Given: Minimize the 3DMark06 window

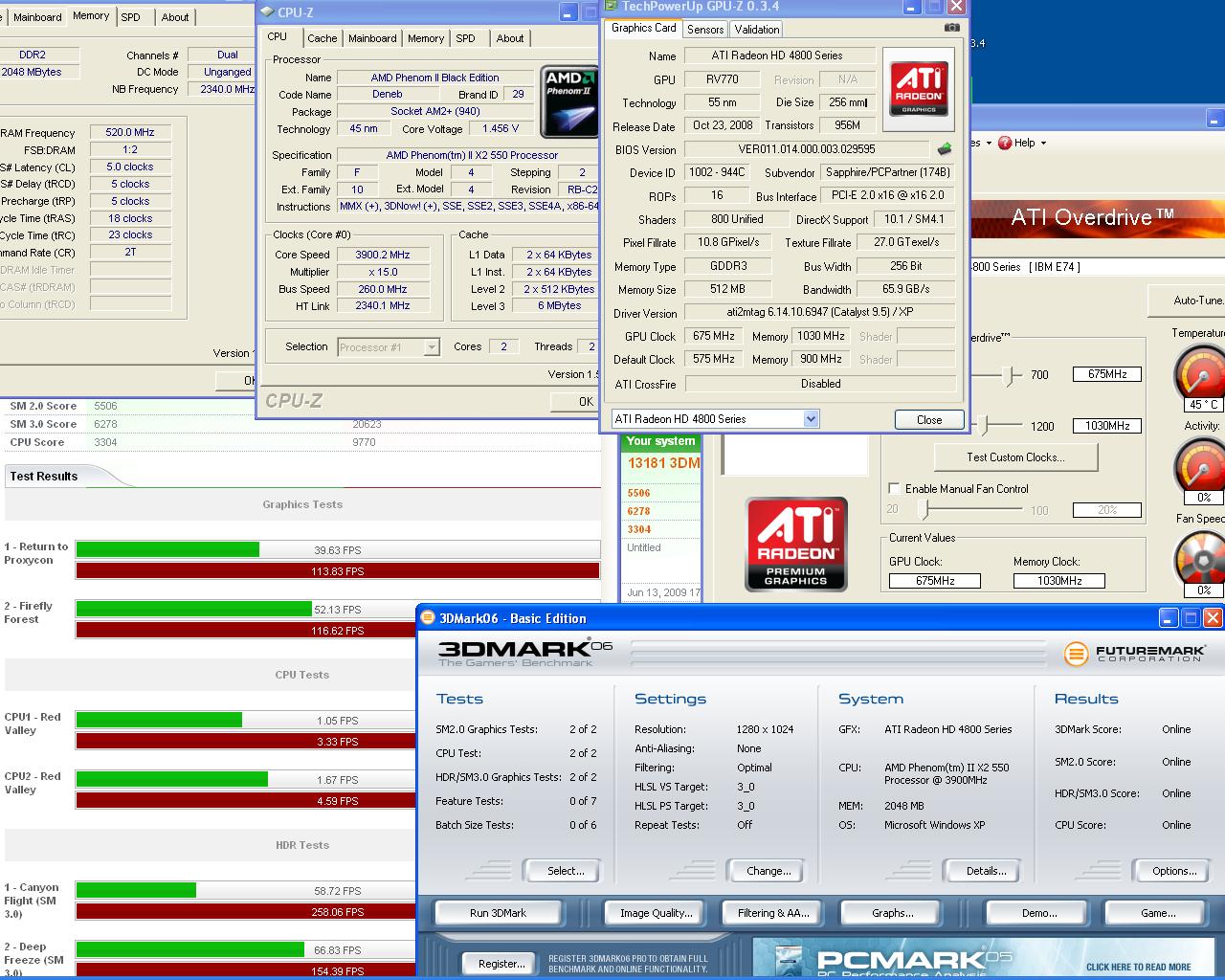Looking at the screenshot, I should coord(1168,618).
